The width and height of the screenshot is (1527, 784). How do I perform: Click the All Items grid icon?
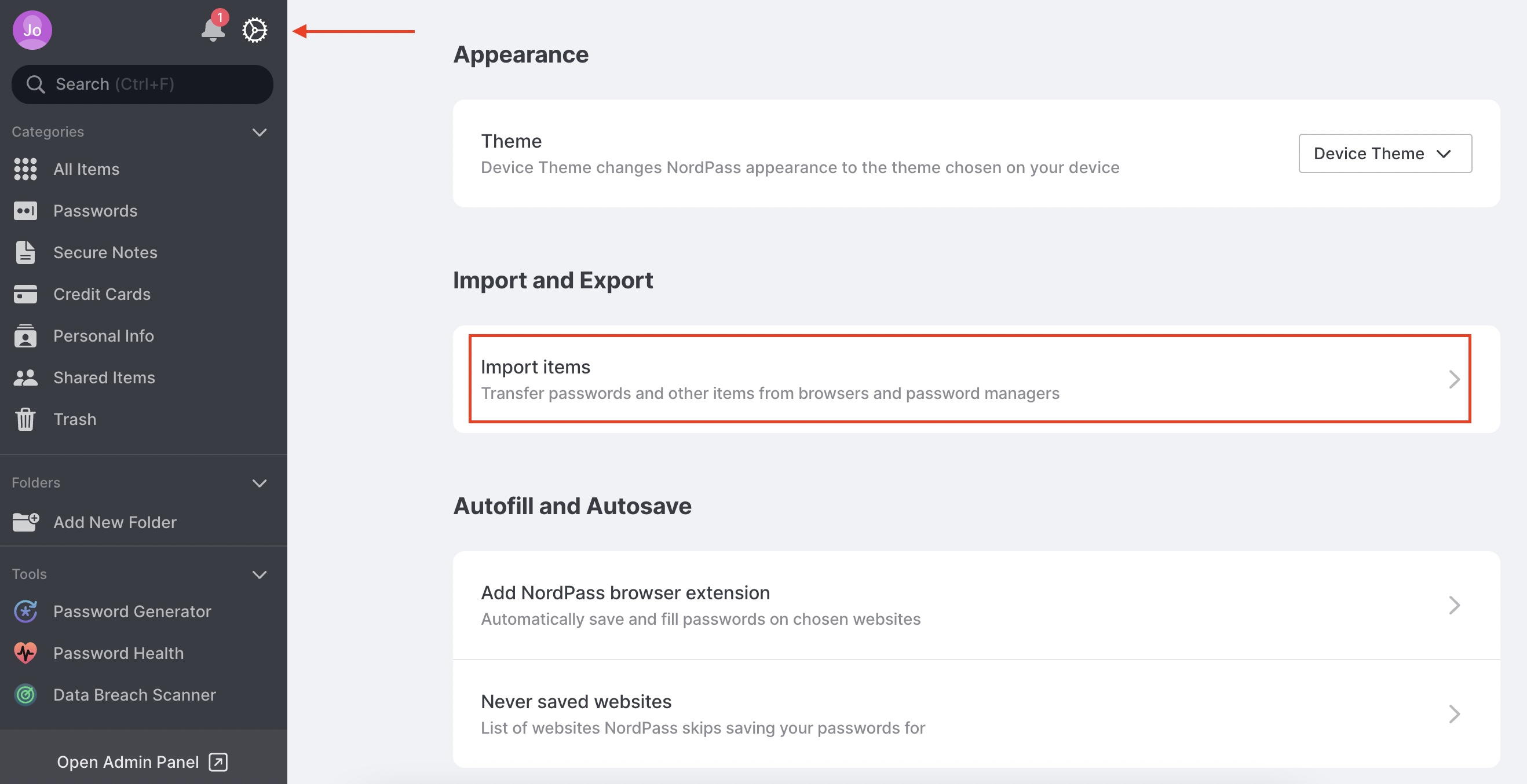[25, 169]
